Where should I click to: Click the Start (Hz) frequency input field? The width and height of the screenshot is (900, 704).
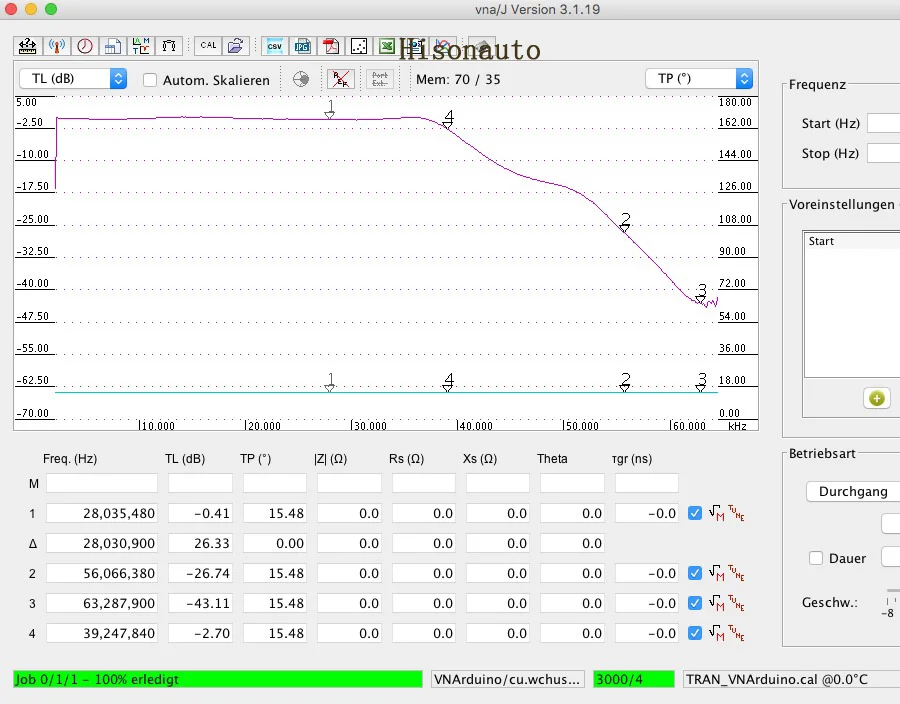pos(883,123)
